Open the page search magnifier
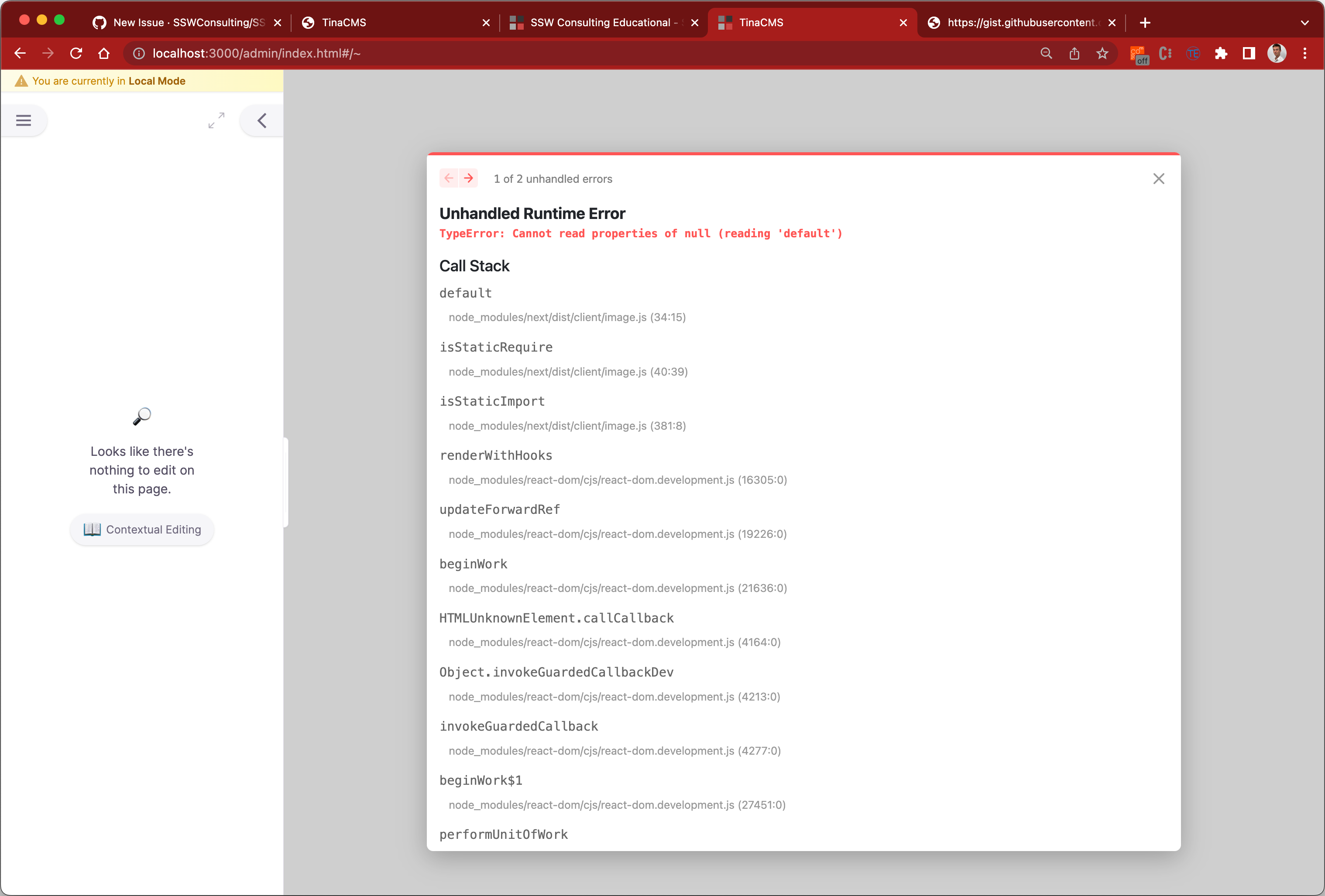The image size is (1325, 896). (1046, 53)
